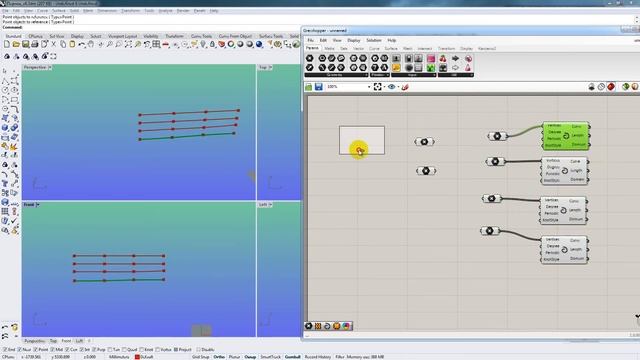Click the Print icon in Rhino toolbar

pos(35,44)
